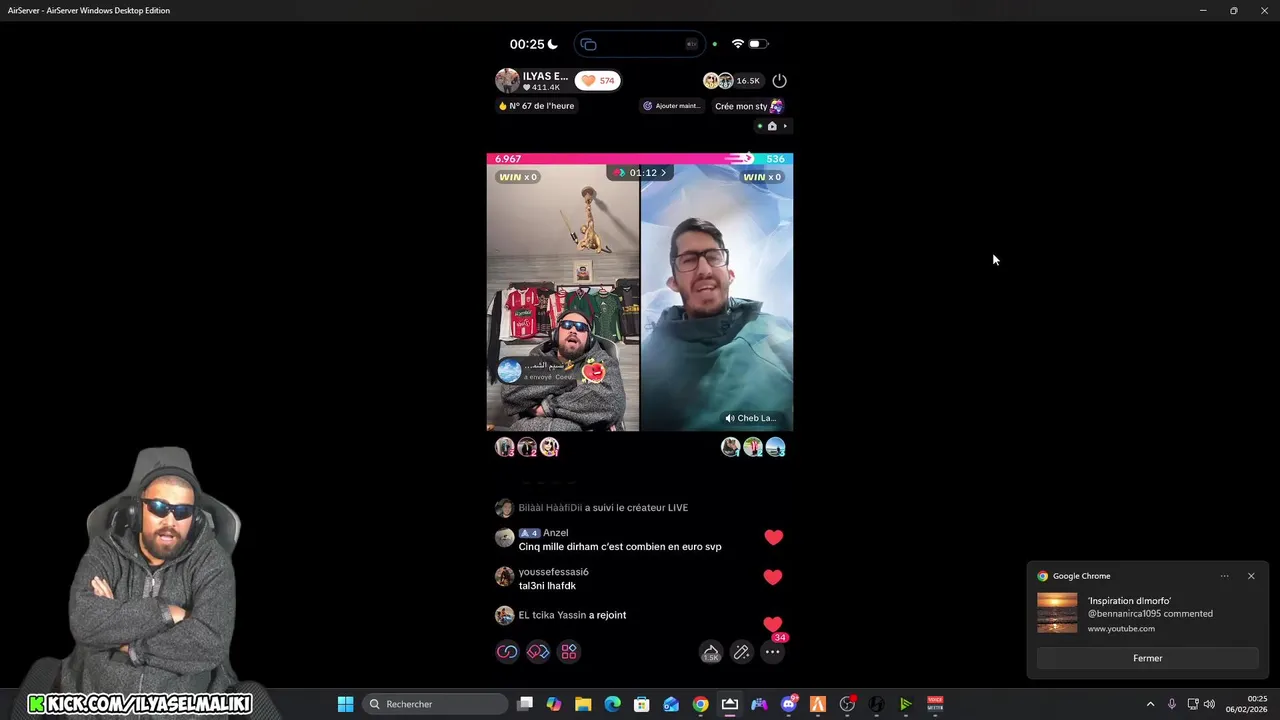This screenshot has height=720, width=1280.
Task: Open the left team's top gifter ranked 3
Action: [505, 447]
